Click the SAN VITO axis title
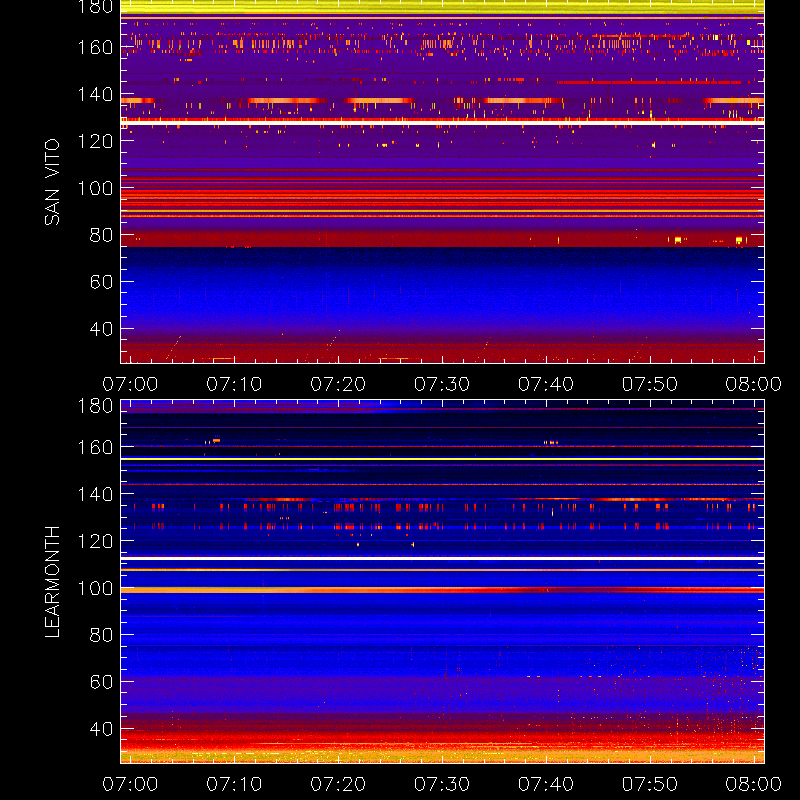This screenshot has height=800, width=800. [52, 182]
